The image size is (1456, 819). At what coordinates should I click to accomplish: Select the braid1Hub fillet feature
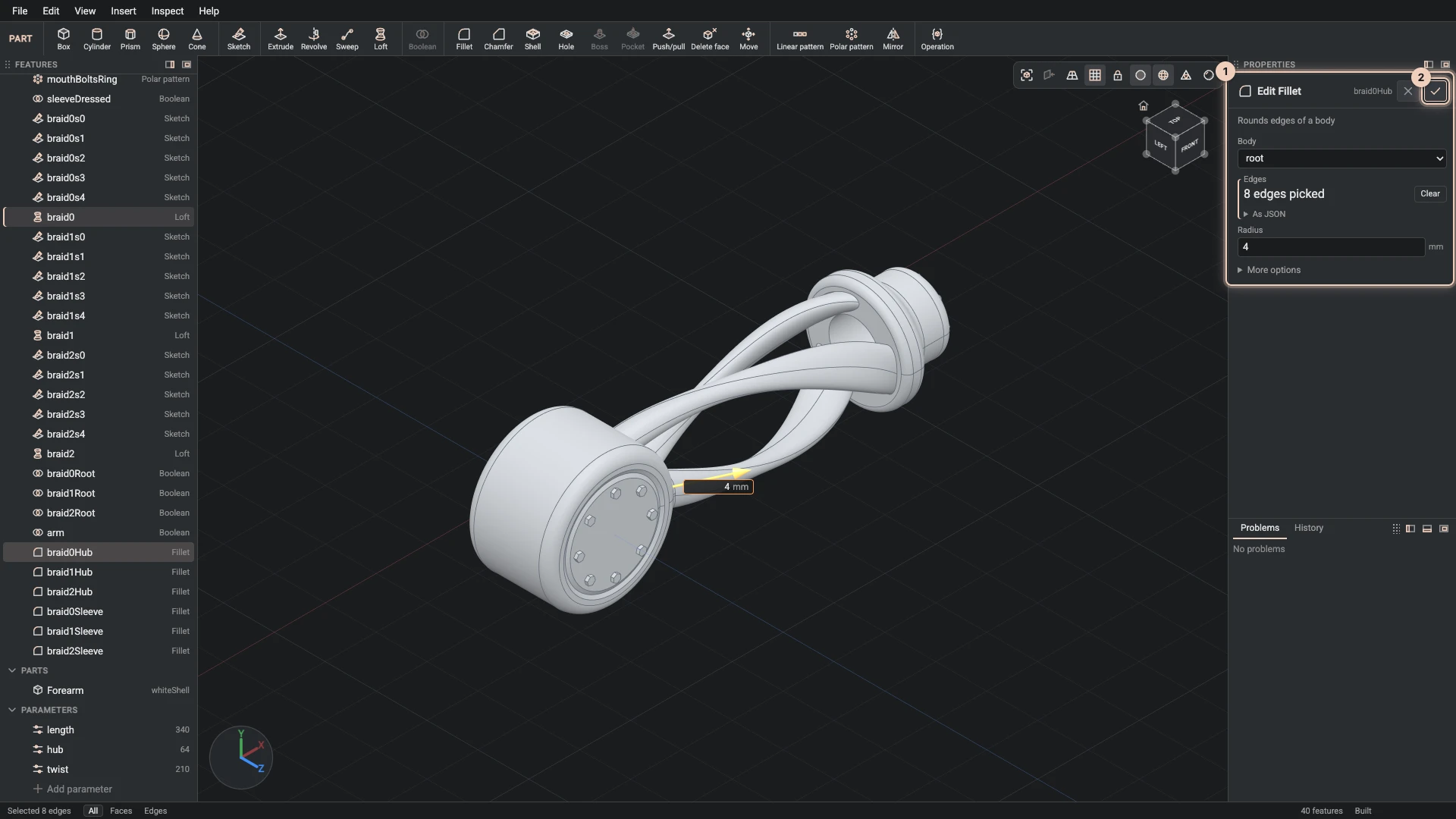pos(99,572)
